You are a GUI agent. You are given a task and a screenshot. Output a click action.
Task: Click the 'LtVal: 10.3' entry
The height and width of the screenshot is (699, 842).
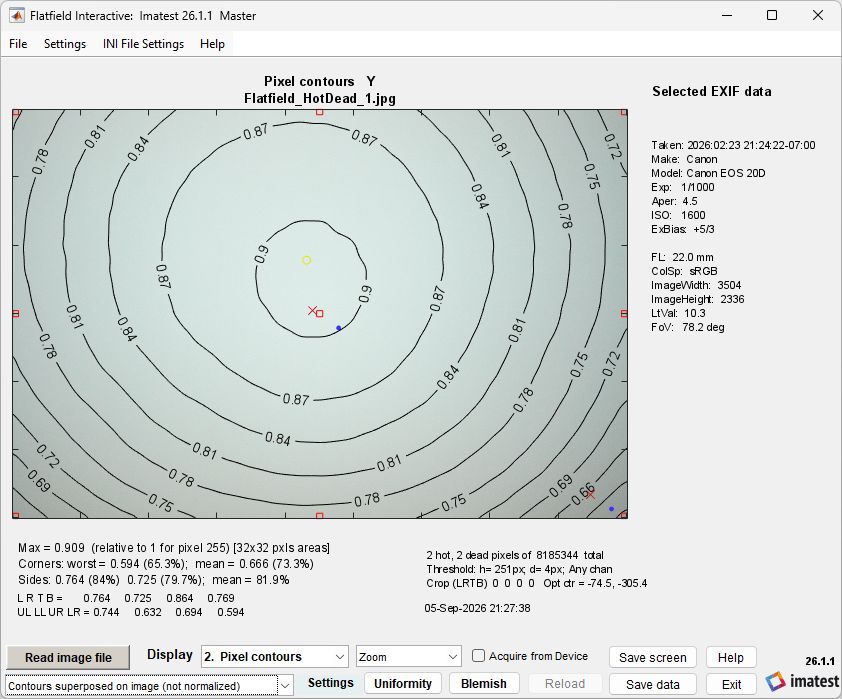click(x=678, y=312)
